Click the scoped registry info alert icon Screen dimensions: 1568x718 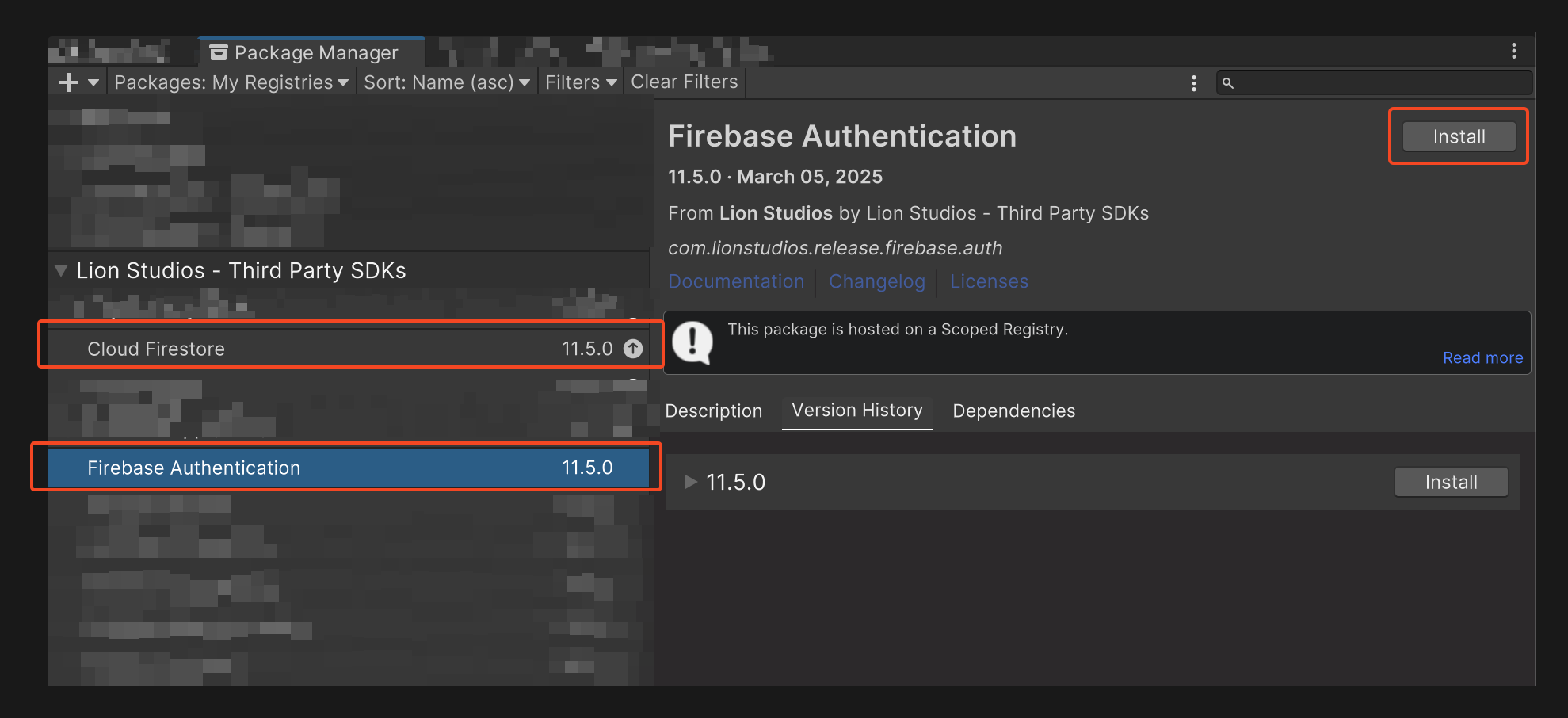(692, 342)
